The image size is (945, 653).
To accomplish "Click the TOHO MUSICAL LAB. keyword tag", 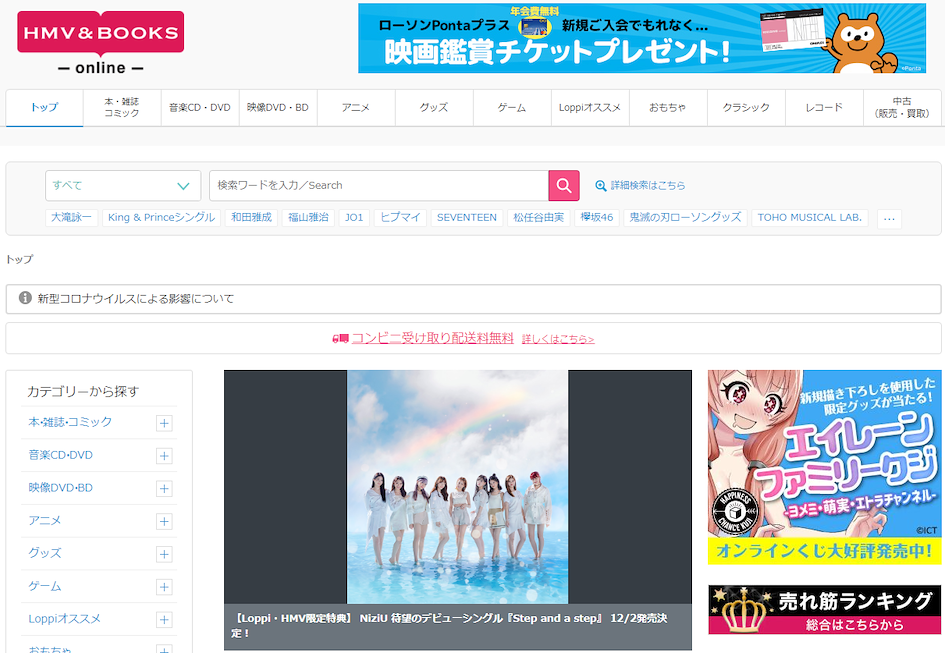I will click(x=810, y=218).
